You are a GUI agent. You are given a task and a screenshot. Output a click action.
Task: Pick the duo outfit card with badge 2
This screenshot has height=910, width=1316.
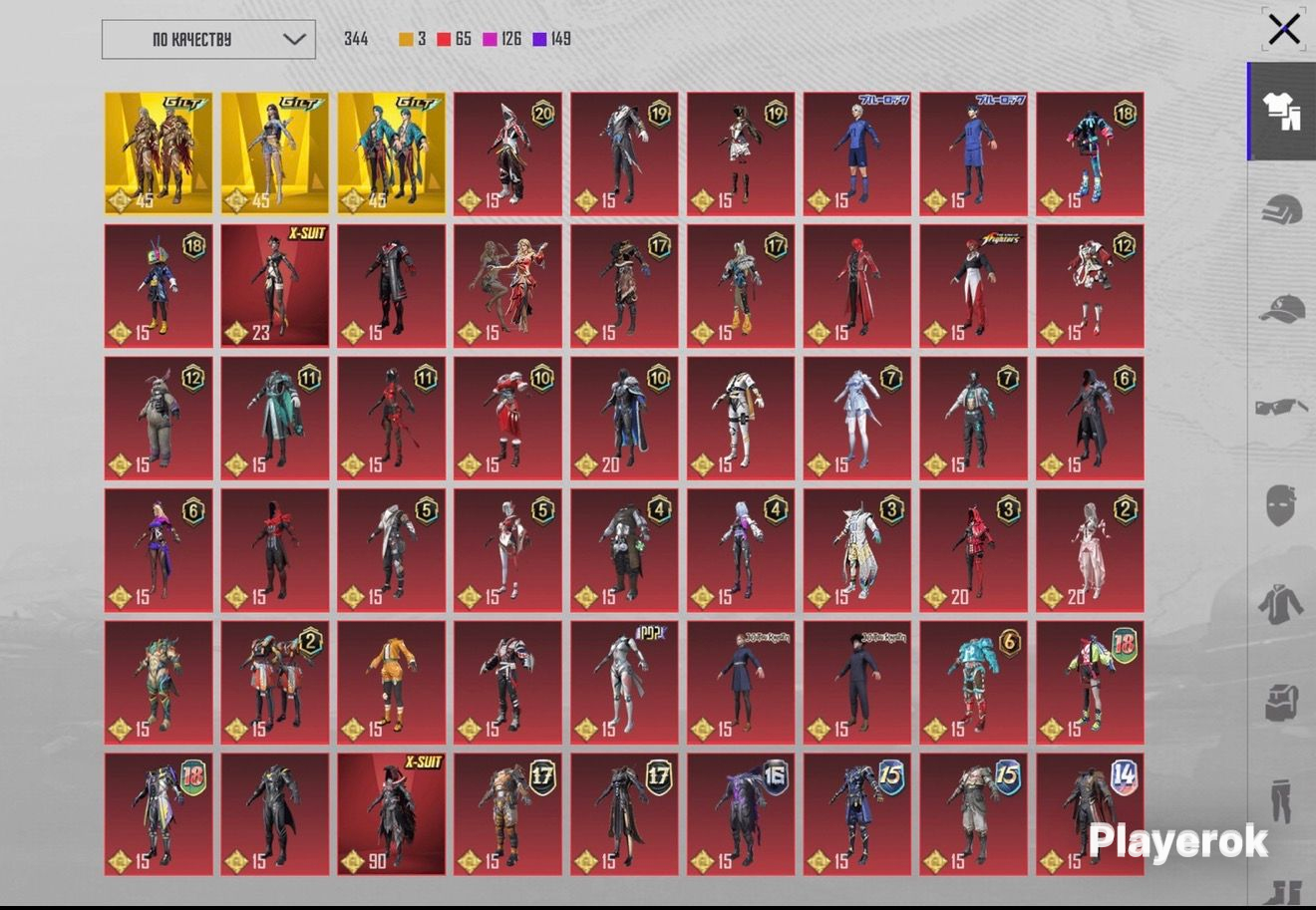(275, 683)
